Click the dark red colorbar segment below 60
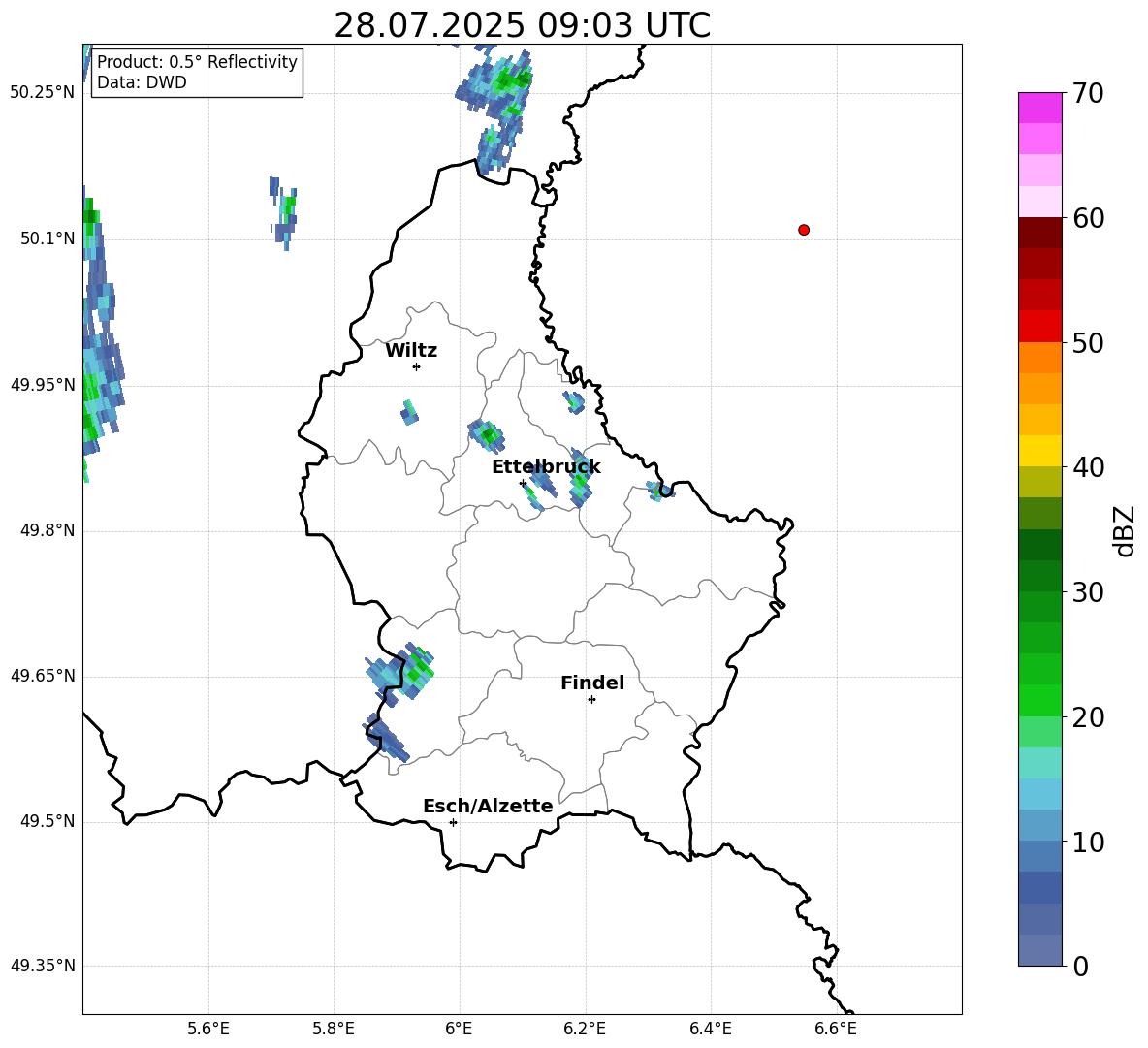This screenshot has height=1048, width=1148. tap(1039, 234)
